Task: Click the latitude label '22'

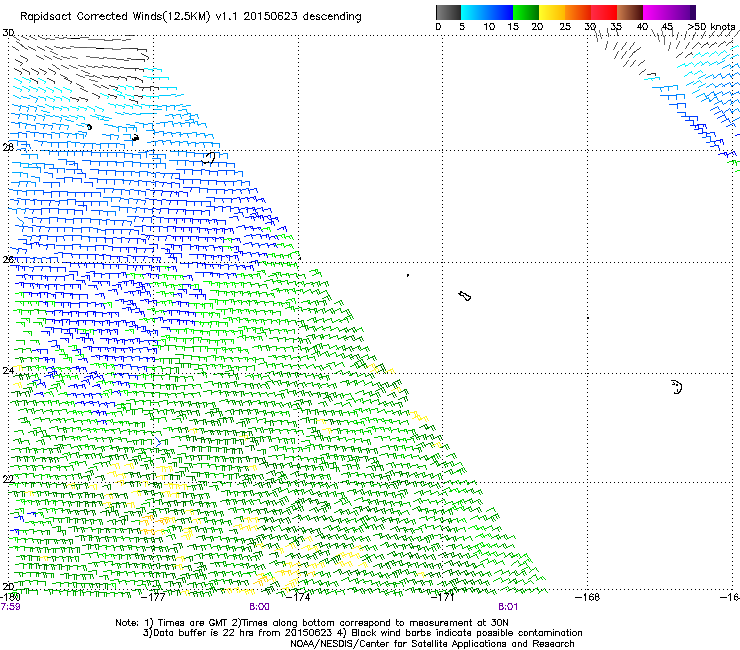Action: click(x=8, y=479)
